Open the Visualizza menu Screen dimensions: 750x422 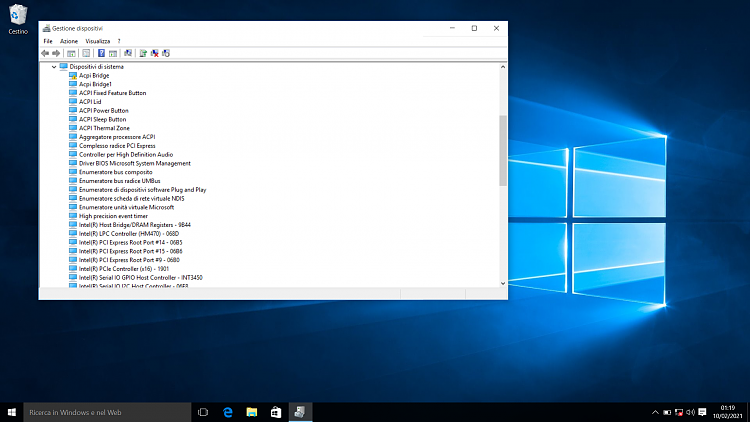tap(98, 41)
